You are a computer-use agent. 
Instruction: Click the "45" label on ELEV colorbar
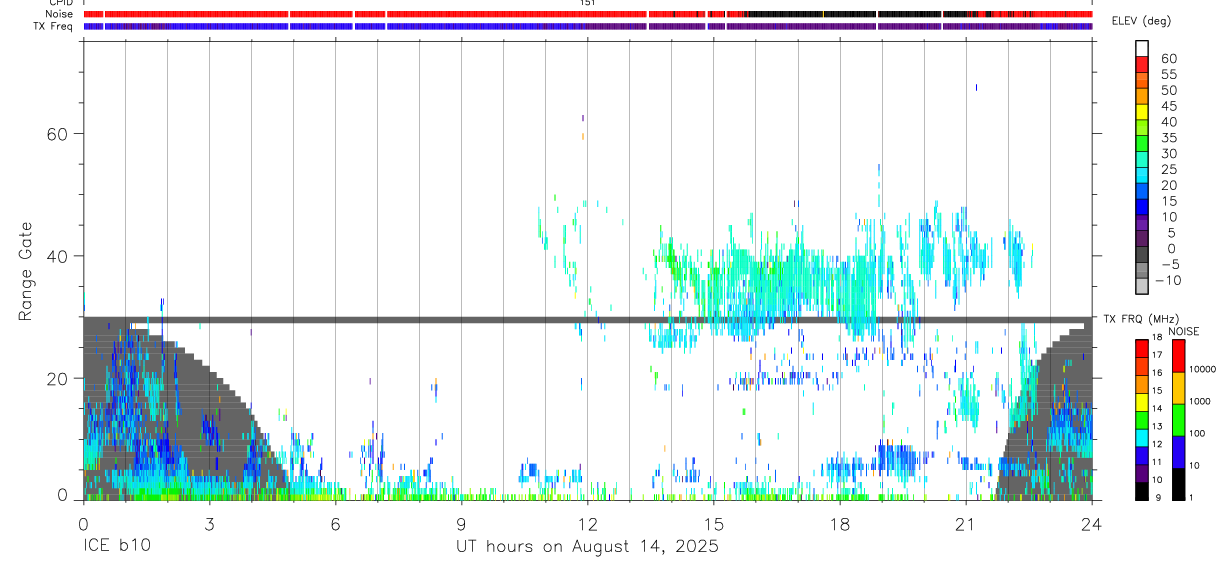click(1168, 106)
